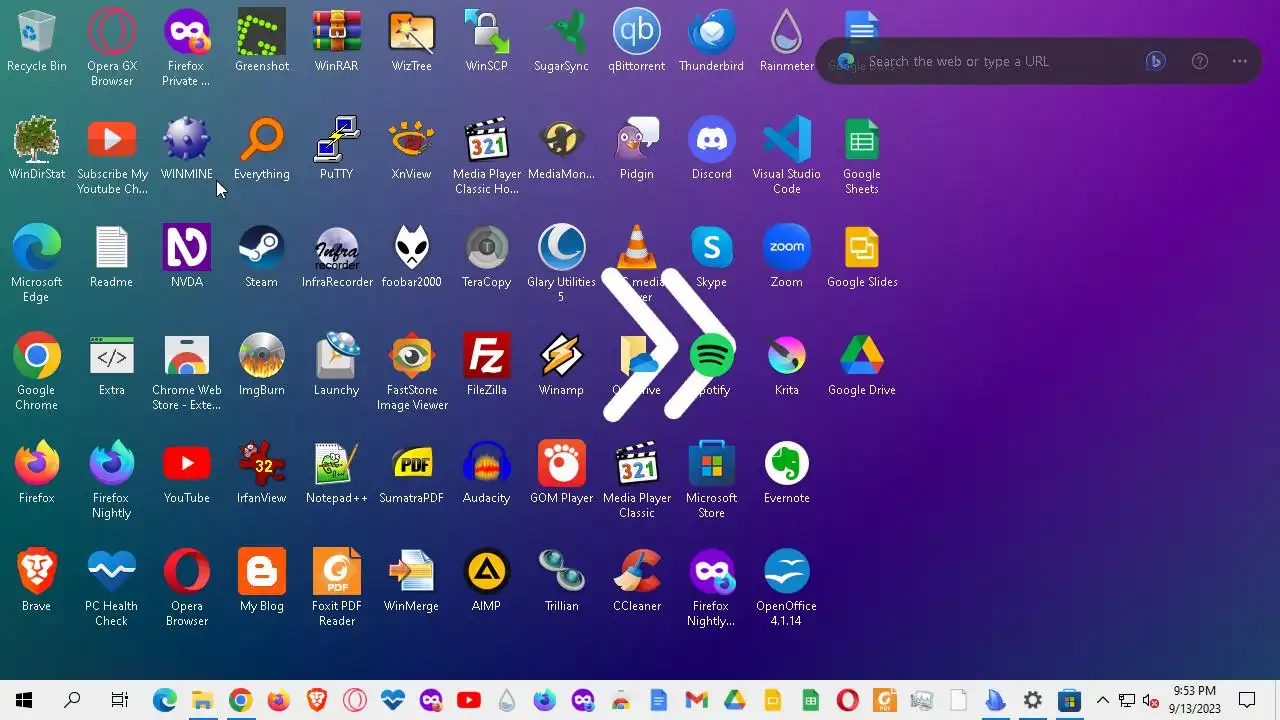Select the Zoom desktop icon
This screenshot has height=720, width=1280.
787,258
